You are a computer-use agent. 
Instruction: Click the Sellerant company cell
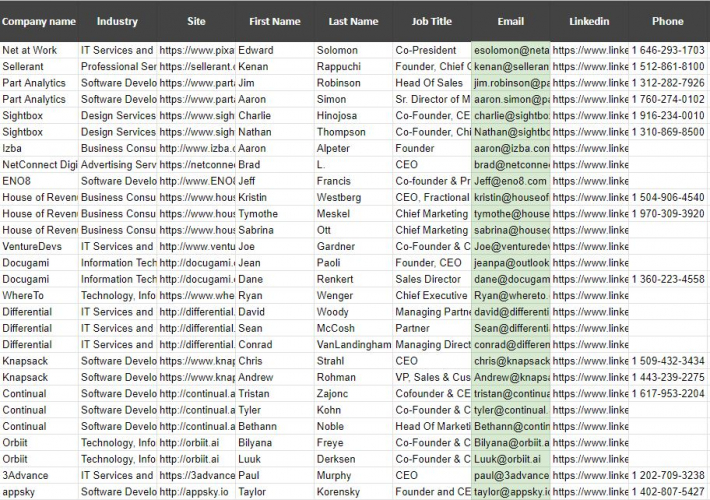39,67
